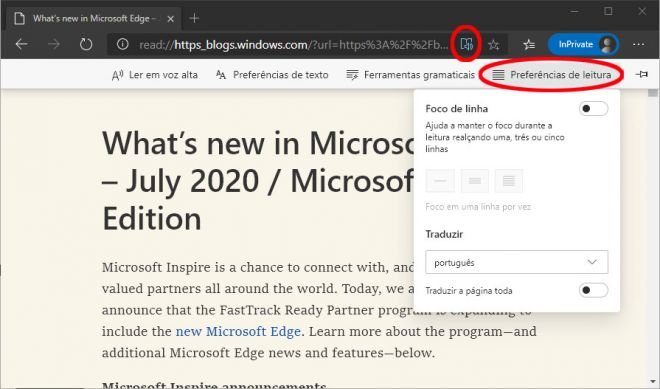660x389 pixels.
Task: Enable the Foco de linha switch
Action: click(593, 109)
